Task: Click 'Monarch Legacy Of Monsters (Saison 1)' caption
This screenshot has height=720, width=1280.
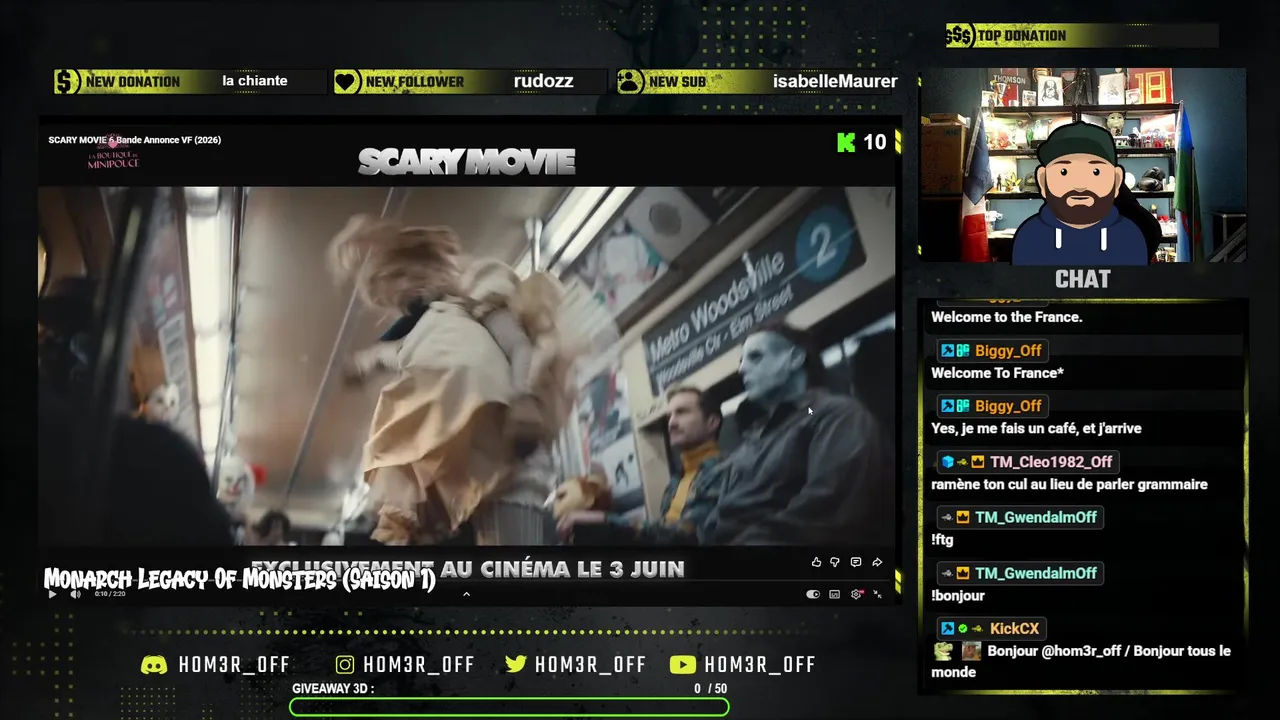Action: point(240,579)
